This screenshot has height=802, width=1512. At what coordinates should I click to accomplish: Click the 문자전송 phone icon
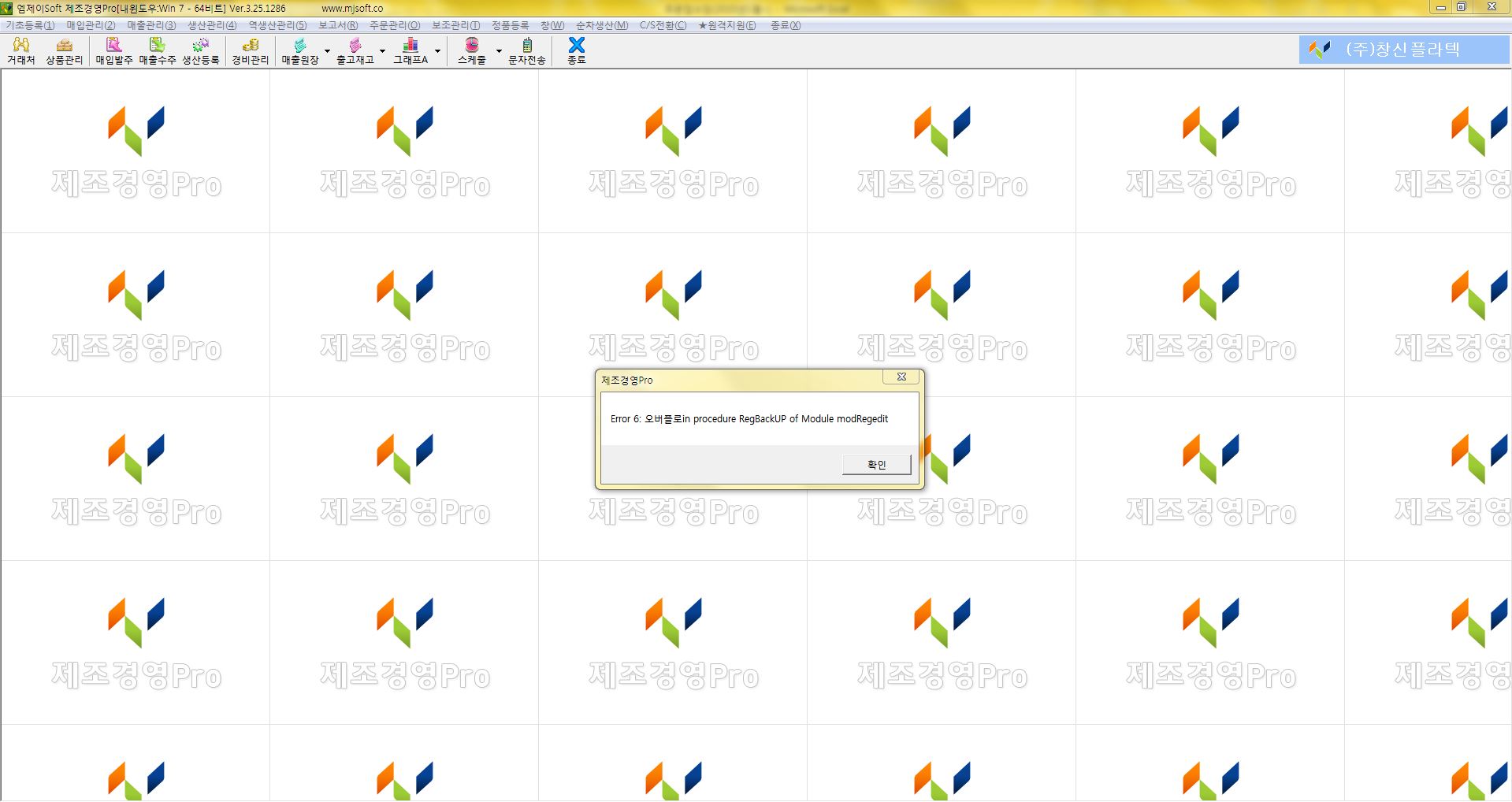click(527, 51)
